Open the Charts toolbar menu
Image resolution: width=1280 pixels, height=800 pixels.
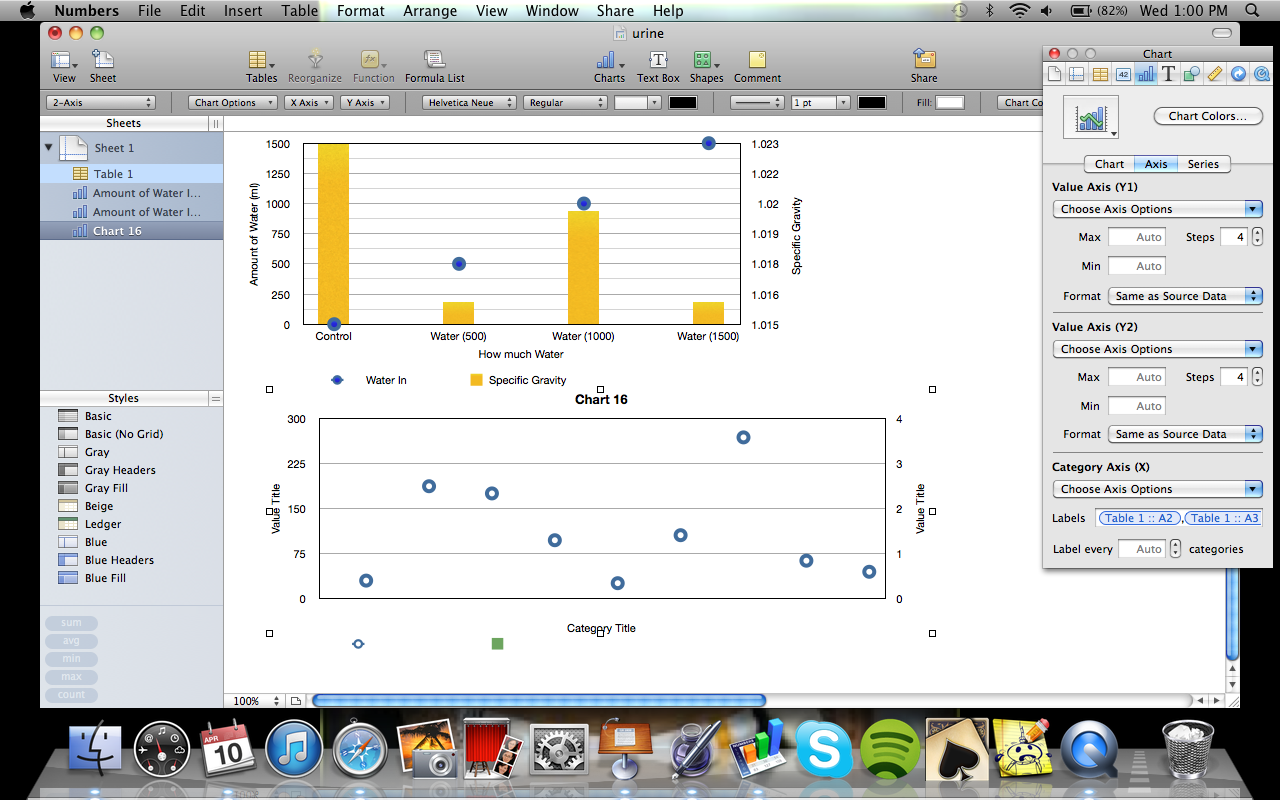pyautogui.click(x=609, y=66)
